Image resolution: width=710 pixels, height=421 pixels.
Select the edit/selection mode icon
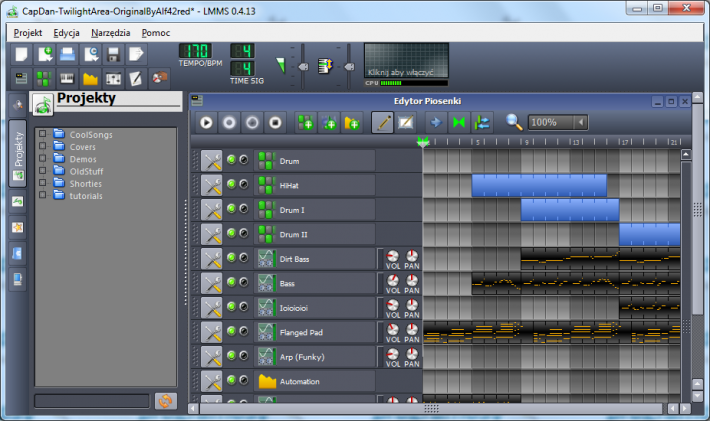pos(406,122)
